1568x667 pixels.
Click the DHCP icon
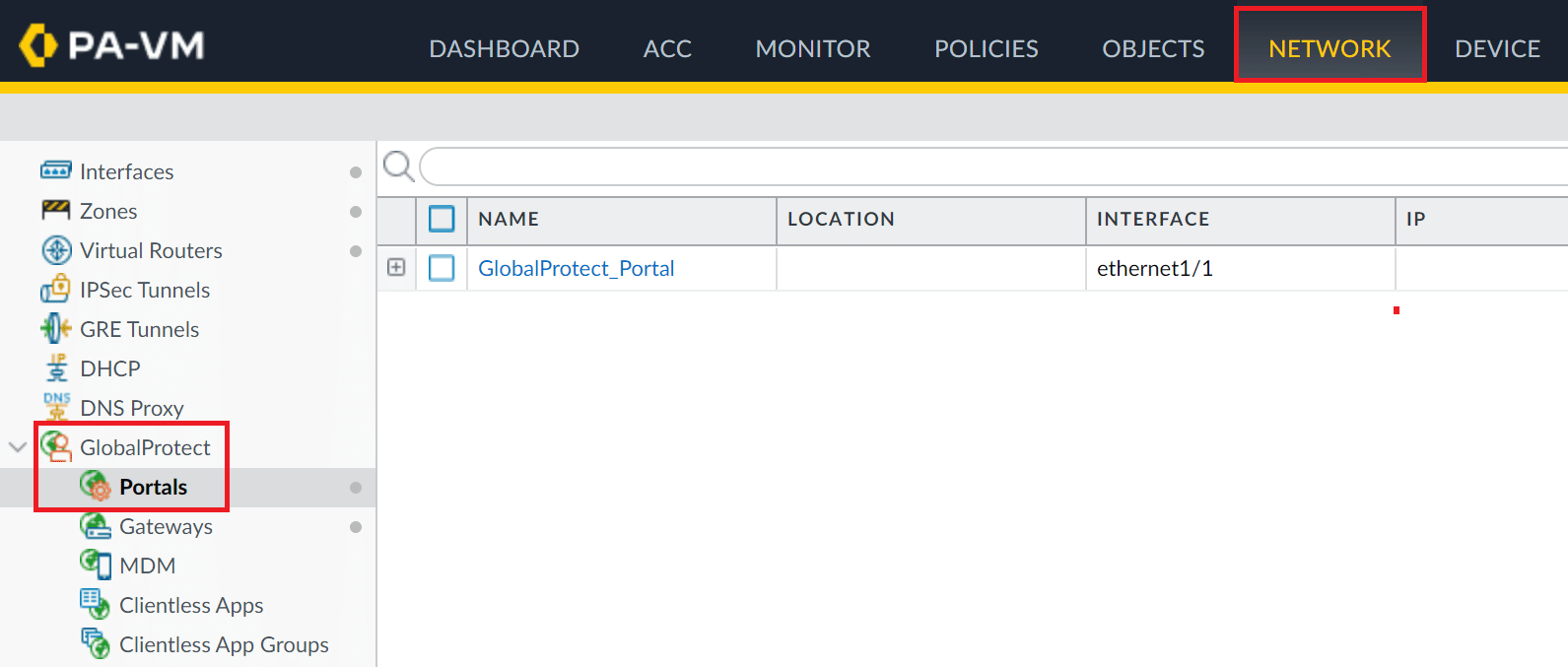coord(56,367)
